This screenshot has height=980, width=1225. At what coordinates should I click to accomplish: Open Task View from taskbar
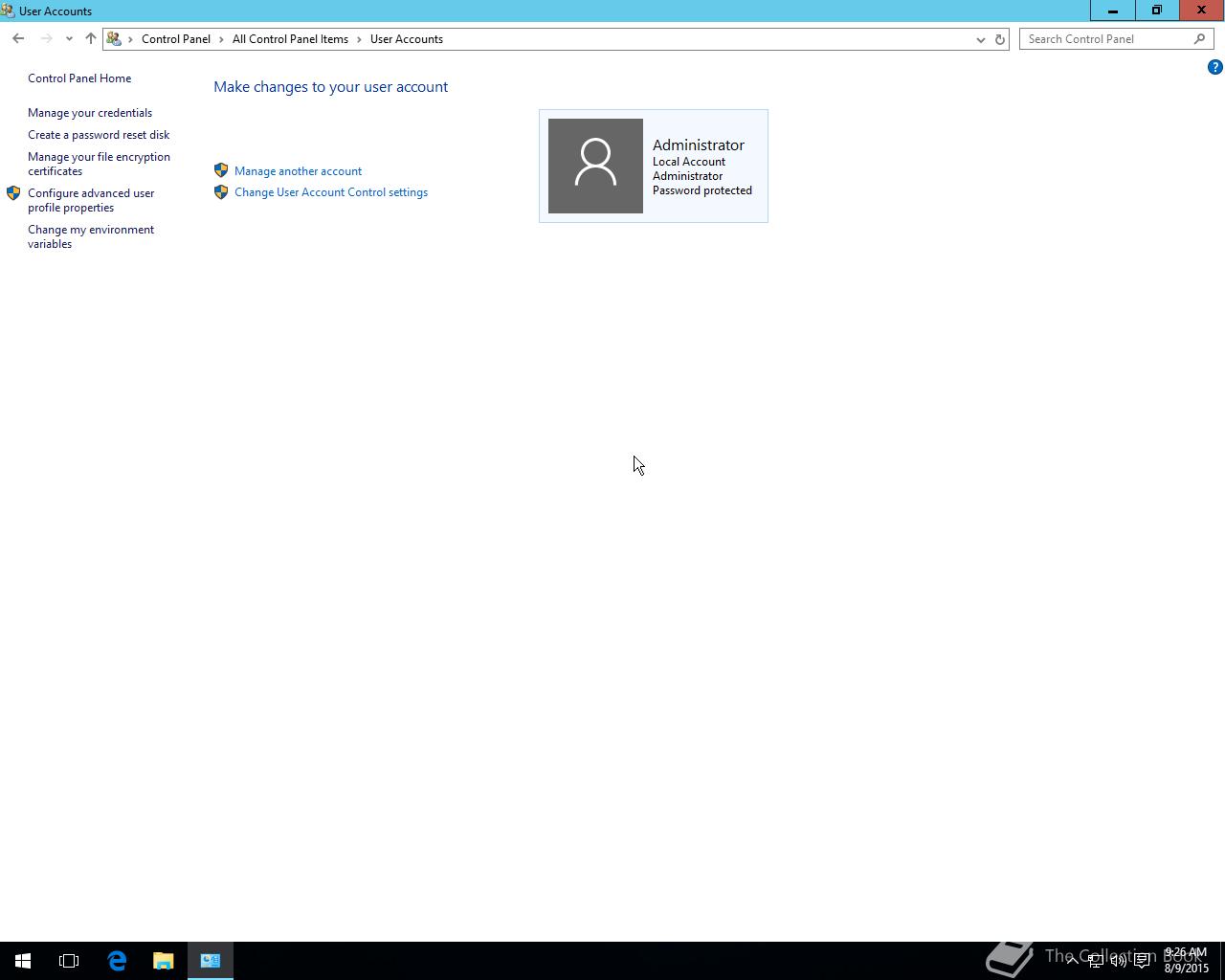69,961
